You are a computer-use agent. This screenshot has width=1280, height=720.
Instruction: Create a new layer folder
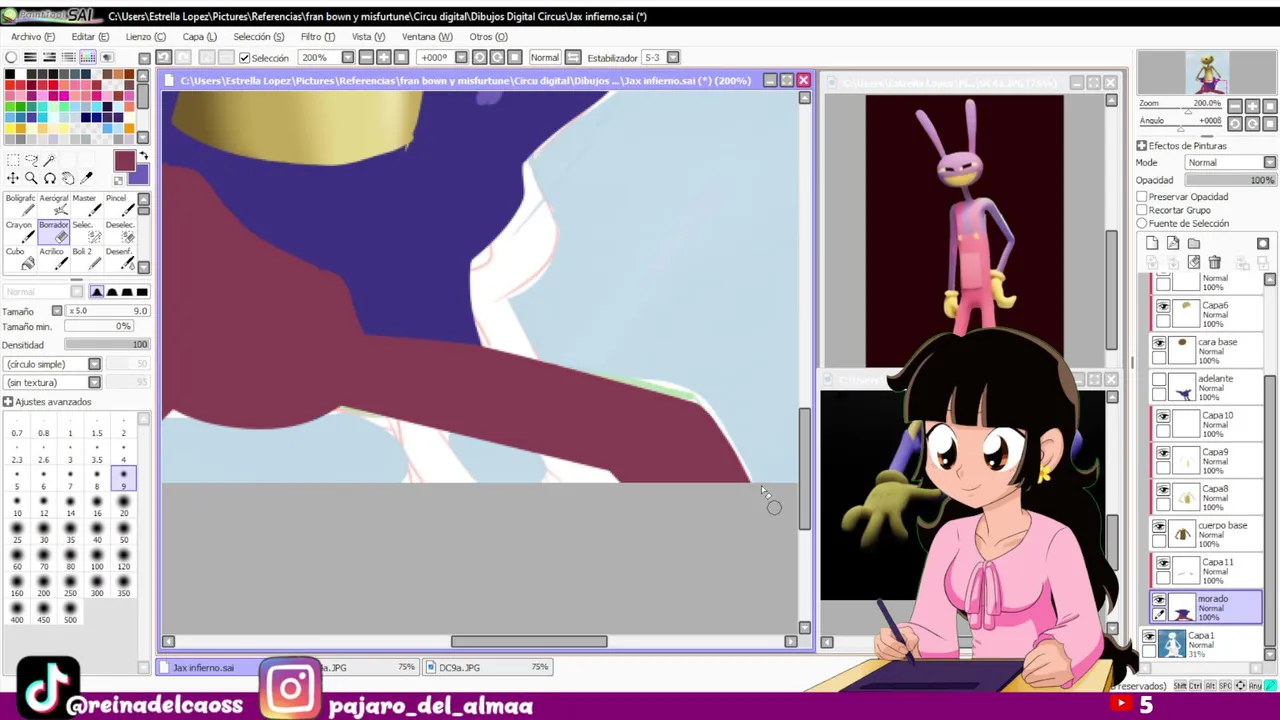pyautogui.click(x=1194, y=243)
